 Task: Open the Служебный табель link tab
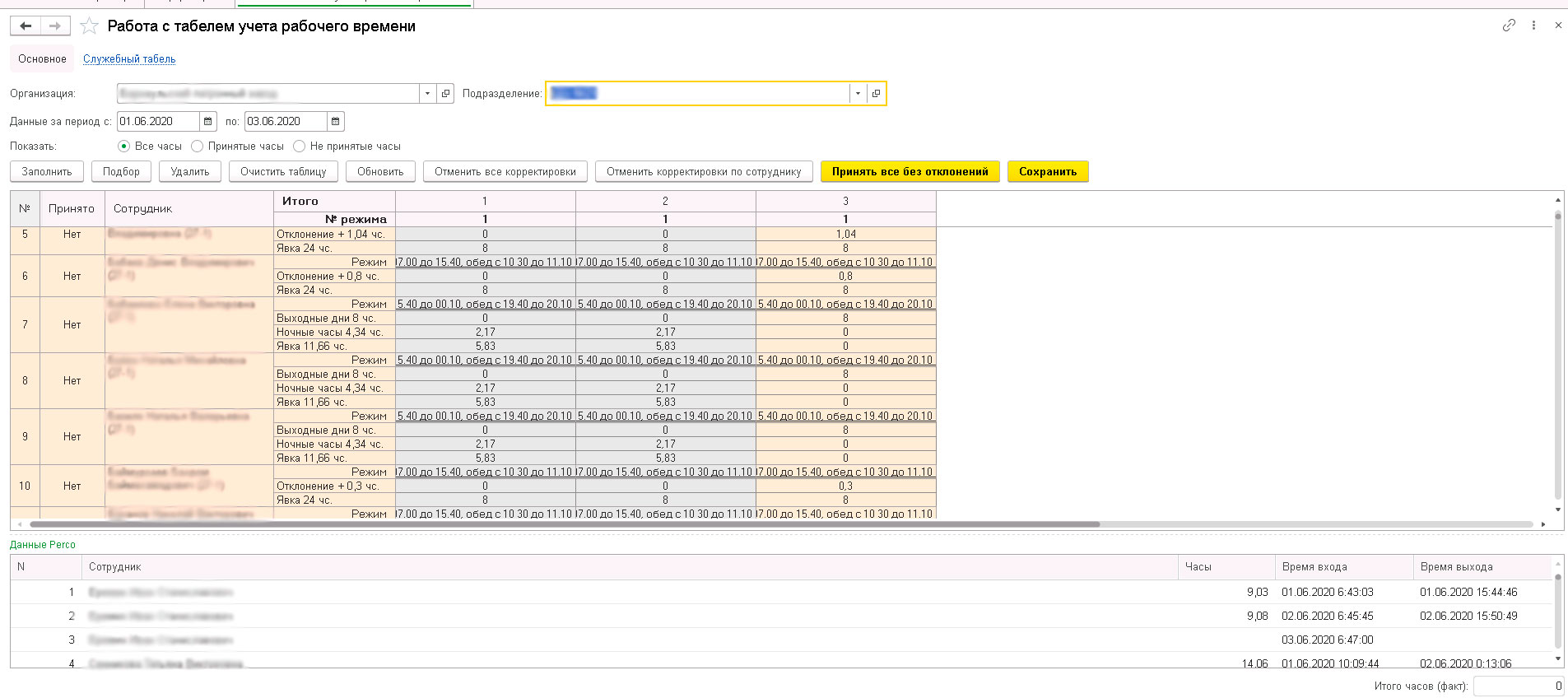click(129, 59)
